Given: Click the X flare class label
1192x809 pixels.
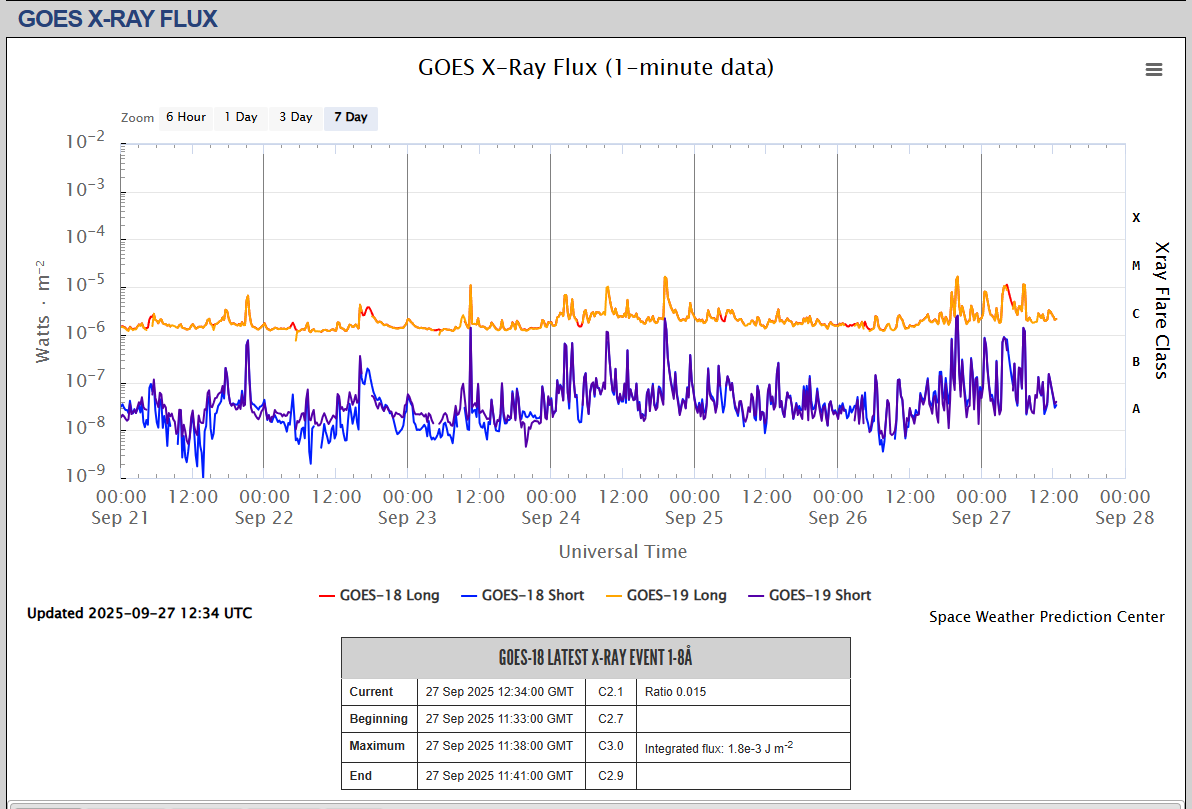Looking at the screenshot, I should pyautogui.click(x=1136, y=218).
